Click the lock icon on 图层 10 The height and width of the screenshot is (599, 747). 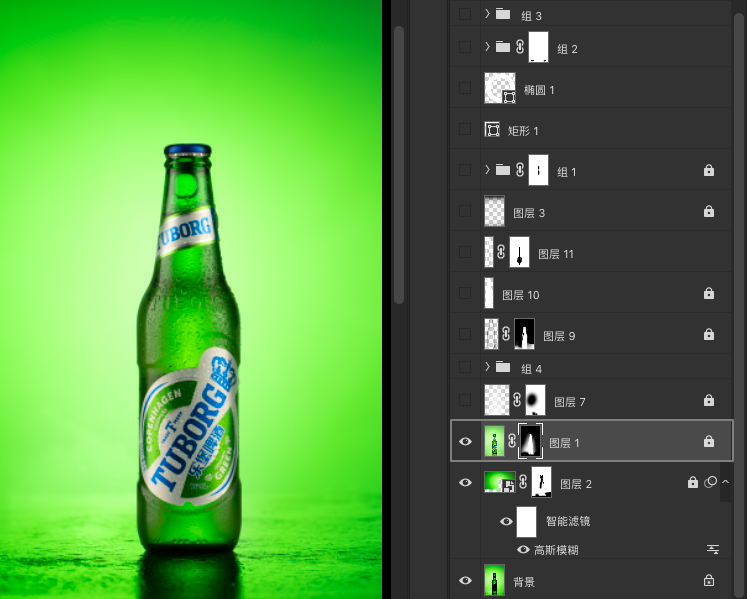(x=709, y=293)
